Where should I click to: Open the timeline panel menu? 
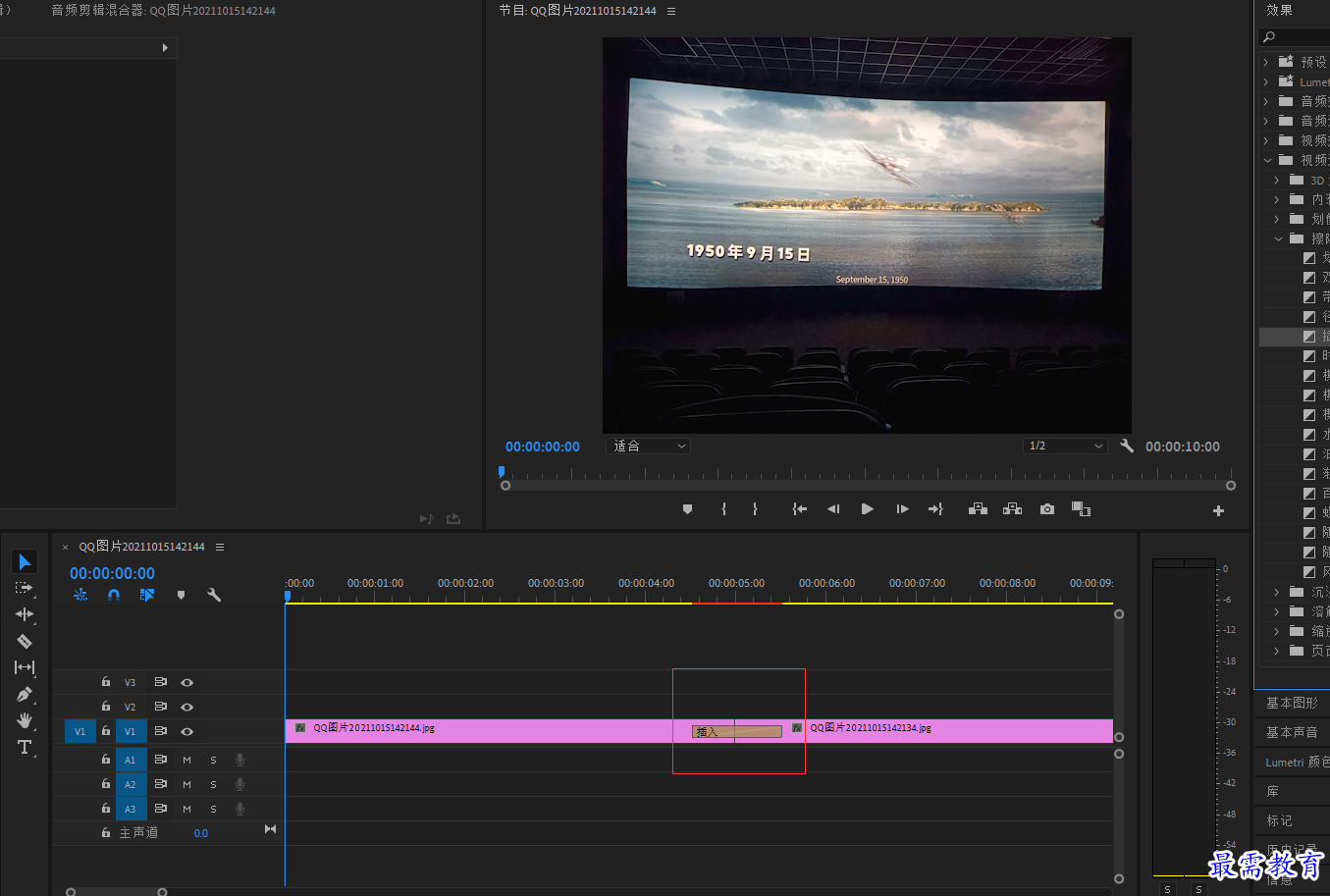click(x=220, y=547)
